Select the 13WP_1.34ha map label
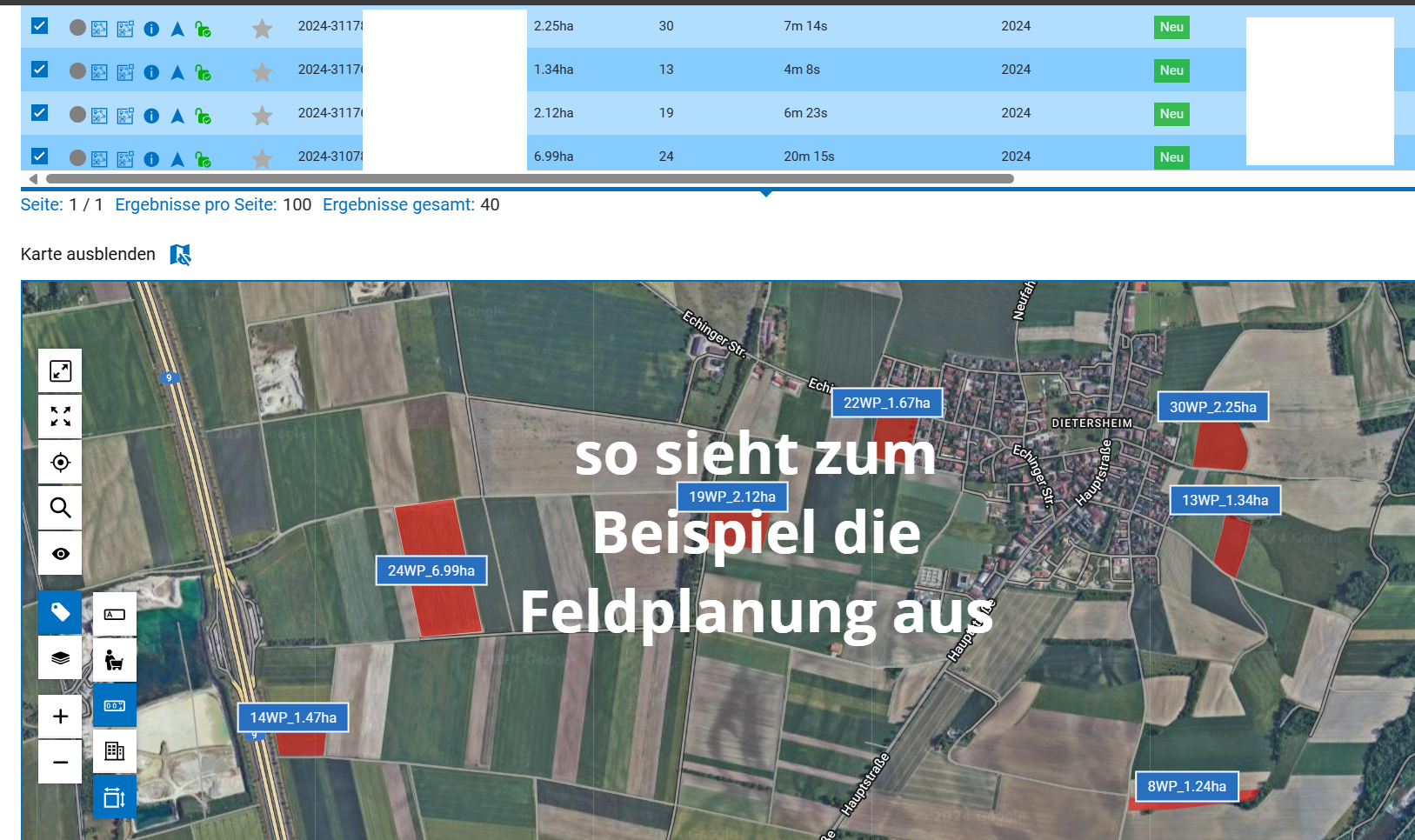Image resolution: width=1415 pixels, height=840 pixels. 1225,500
